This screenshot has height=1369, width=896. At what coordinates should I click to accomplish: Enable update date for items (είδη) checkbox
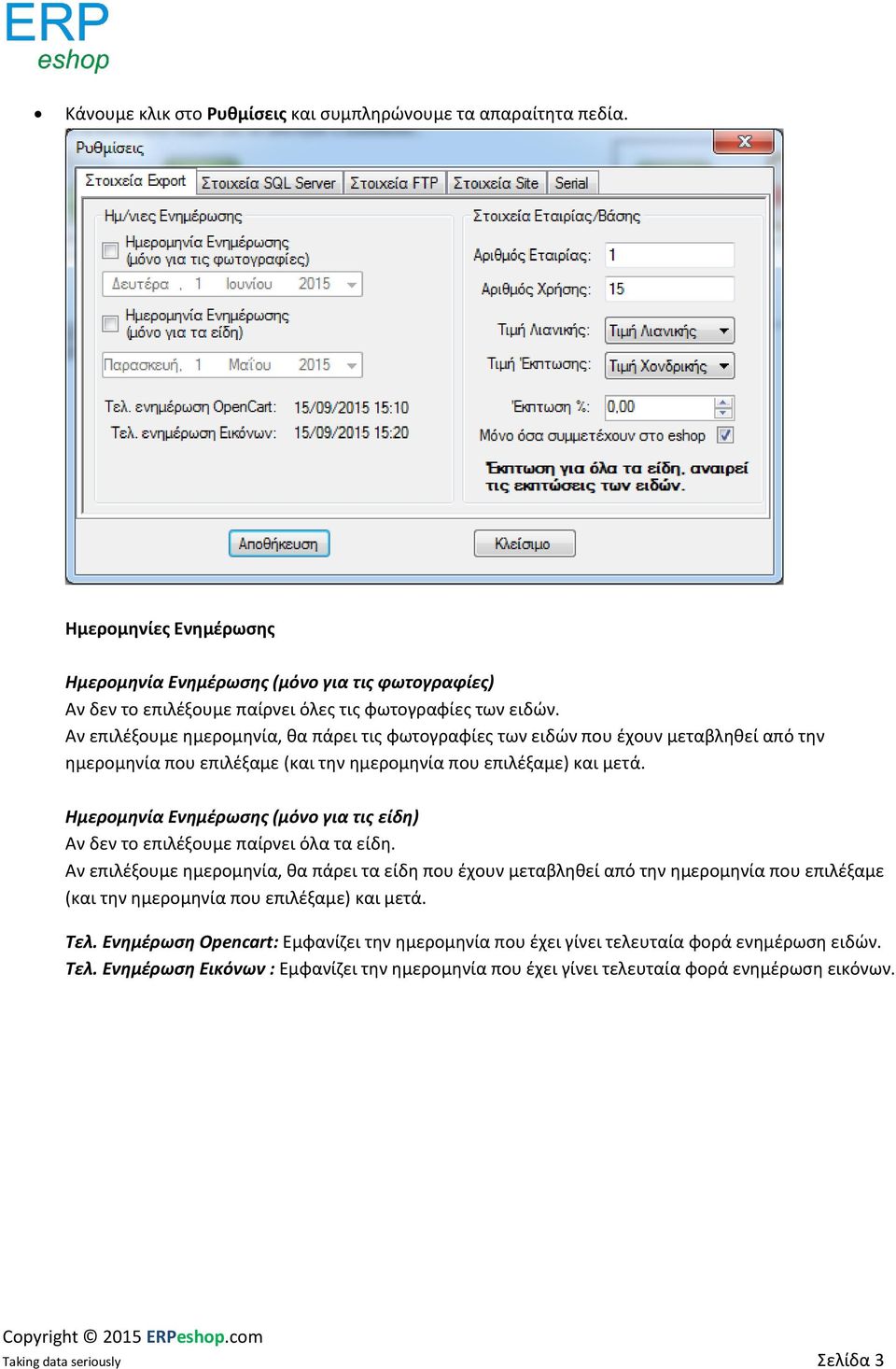[110, 323]
